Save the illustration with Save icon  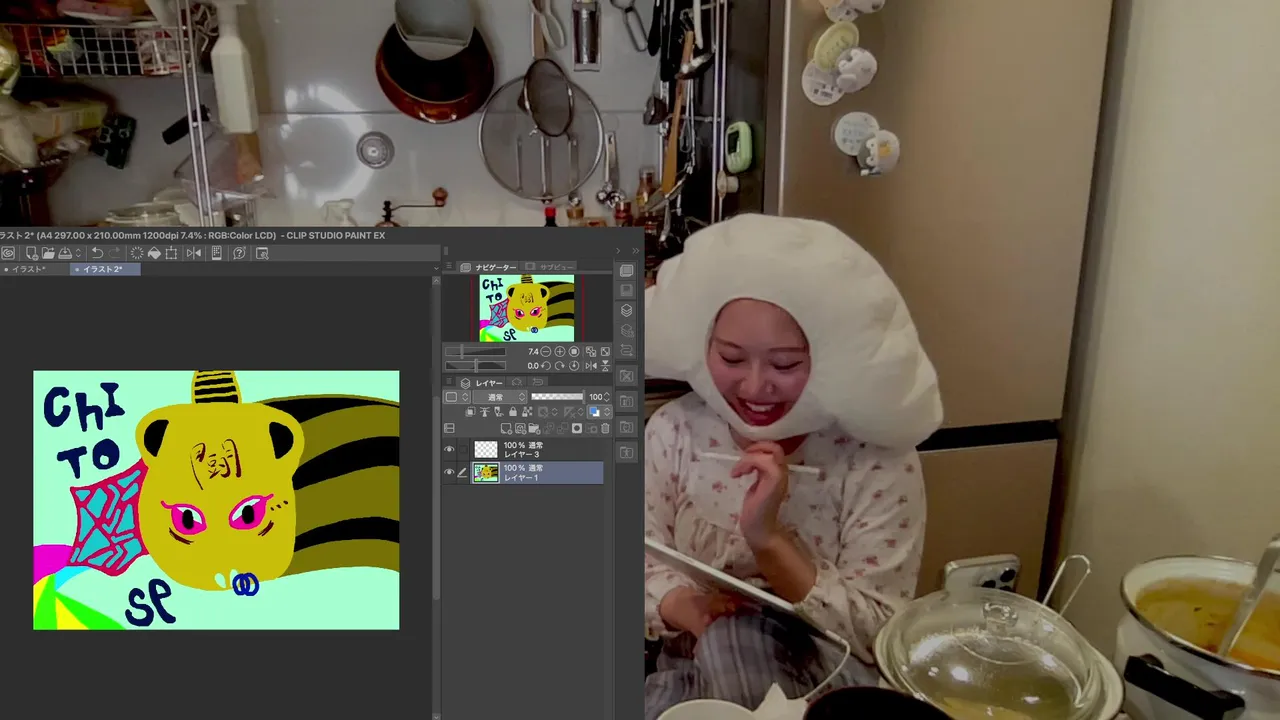[x=65, y=253]
